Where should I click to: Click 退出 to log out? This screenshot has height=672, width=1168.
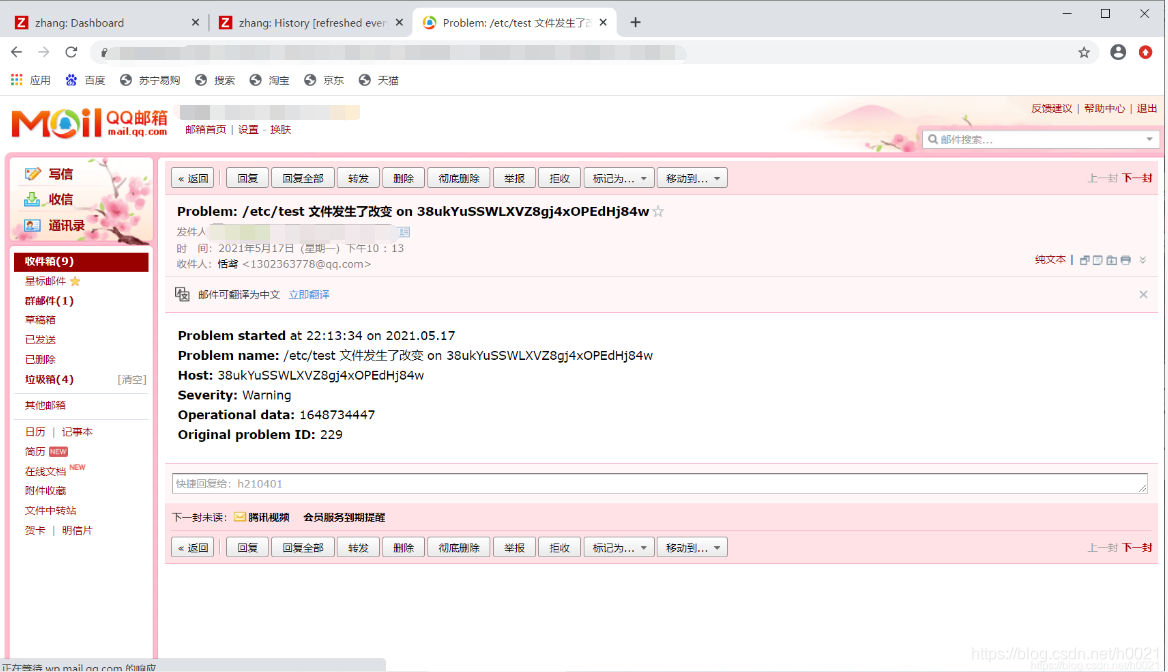[x=1147, y=108]
